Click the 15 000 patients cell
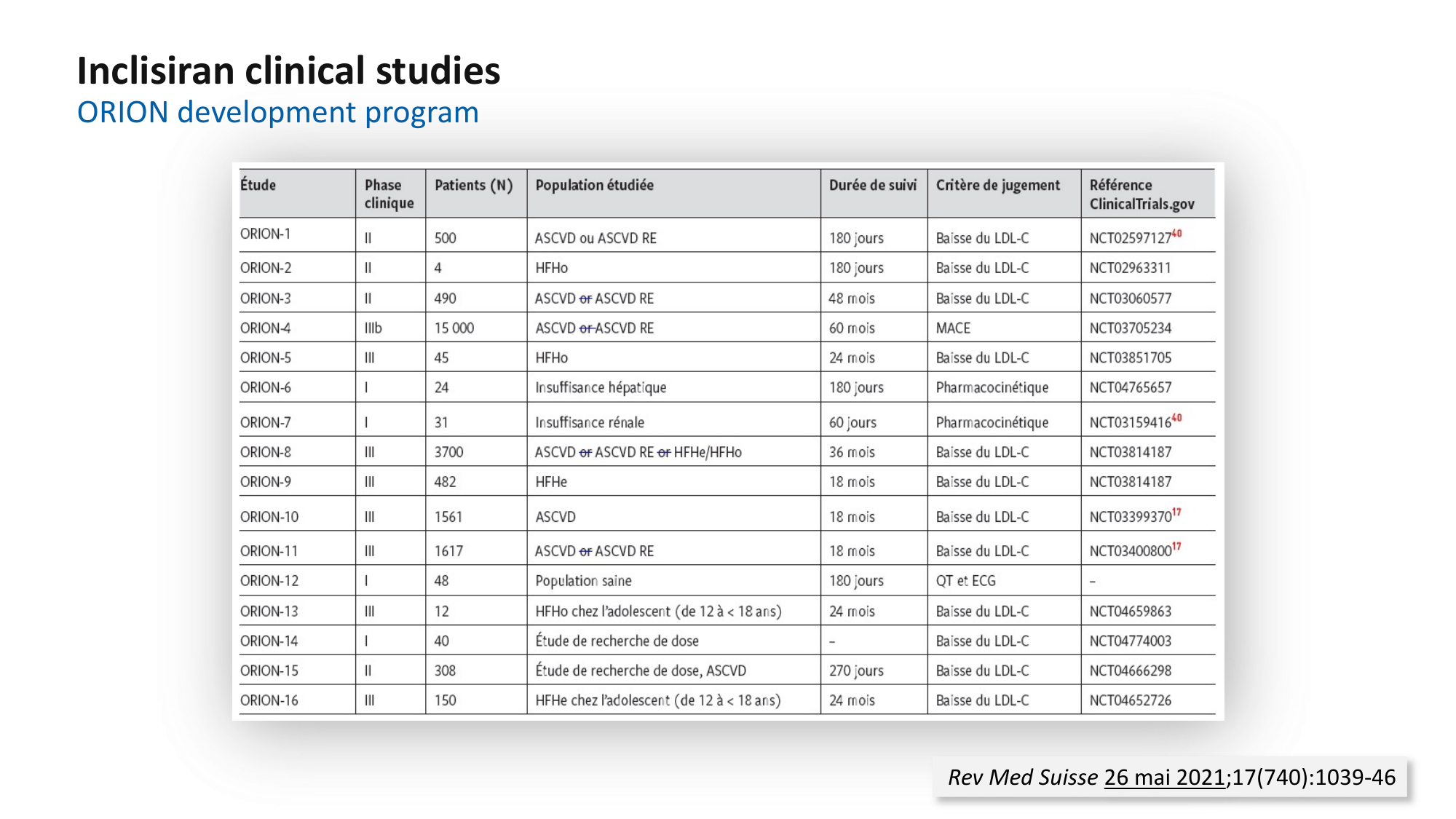This screenshot has width=1456, height=819. point(454,328)
